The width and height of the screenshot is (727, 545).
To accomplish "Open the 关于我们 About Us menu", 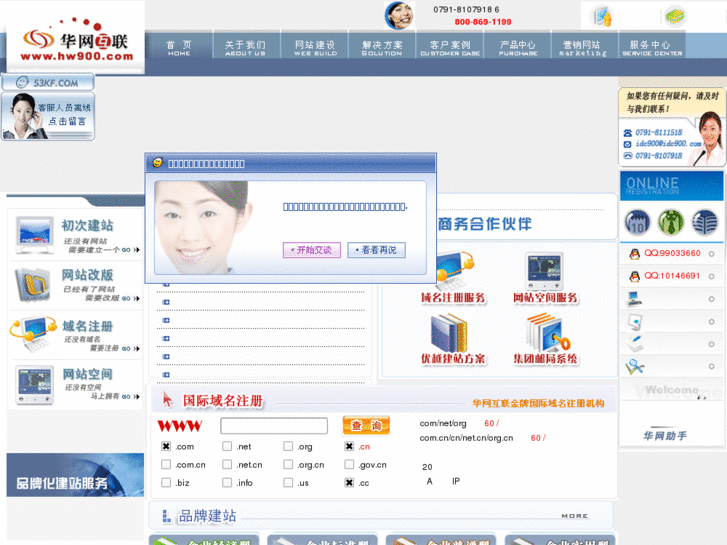I will point(246,48).
